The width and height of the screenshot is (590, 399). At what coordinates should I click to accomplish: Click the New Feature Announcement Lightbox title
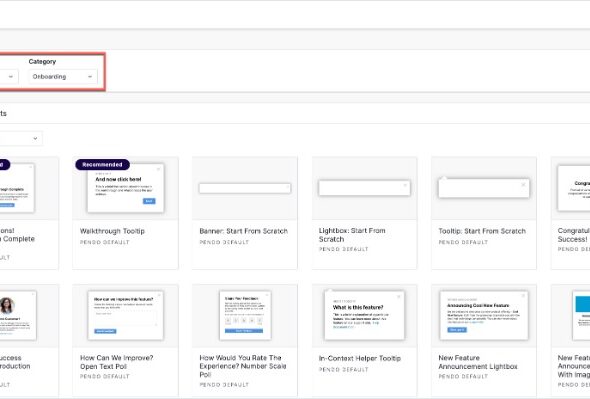[x=478, y=362]
